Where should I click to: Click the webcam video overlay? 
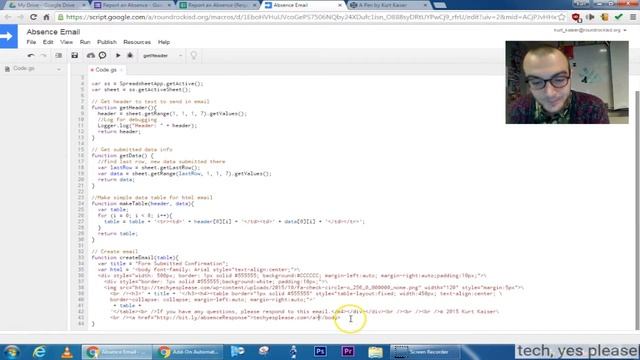tap(567, 82)
